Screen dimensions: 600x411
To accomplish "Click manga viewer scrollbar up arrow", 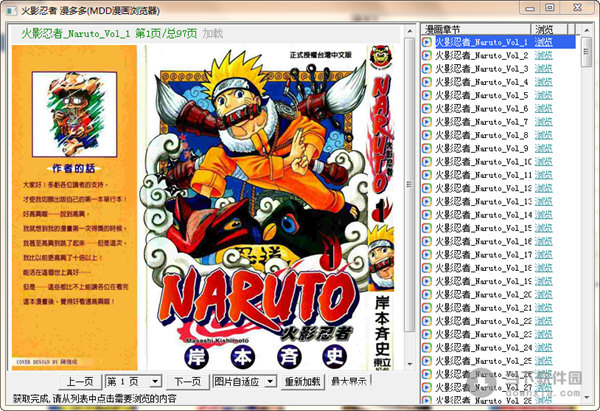I will (x=410, y=31).
